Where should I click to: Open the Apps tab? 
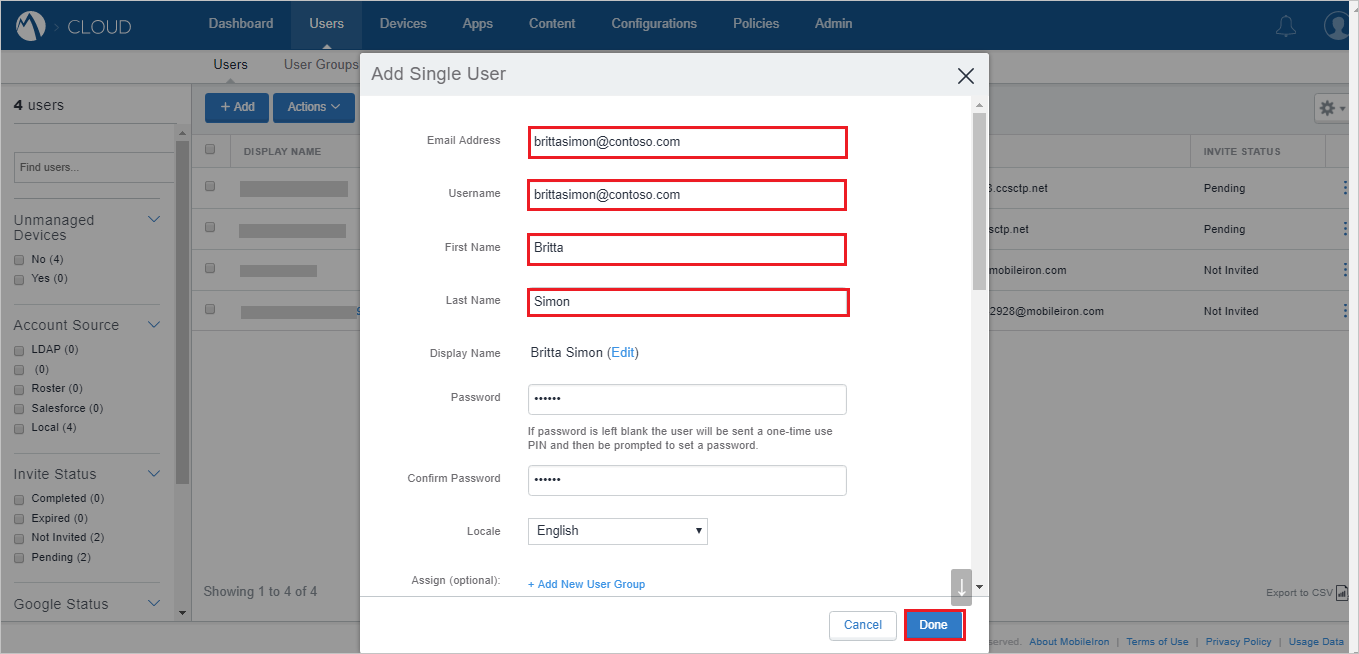(x=478, y=24)
